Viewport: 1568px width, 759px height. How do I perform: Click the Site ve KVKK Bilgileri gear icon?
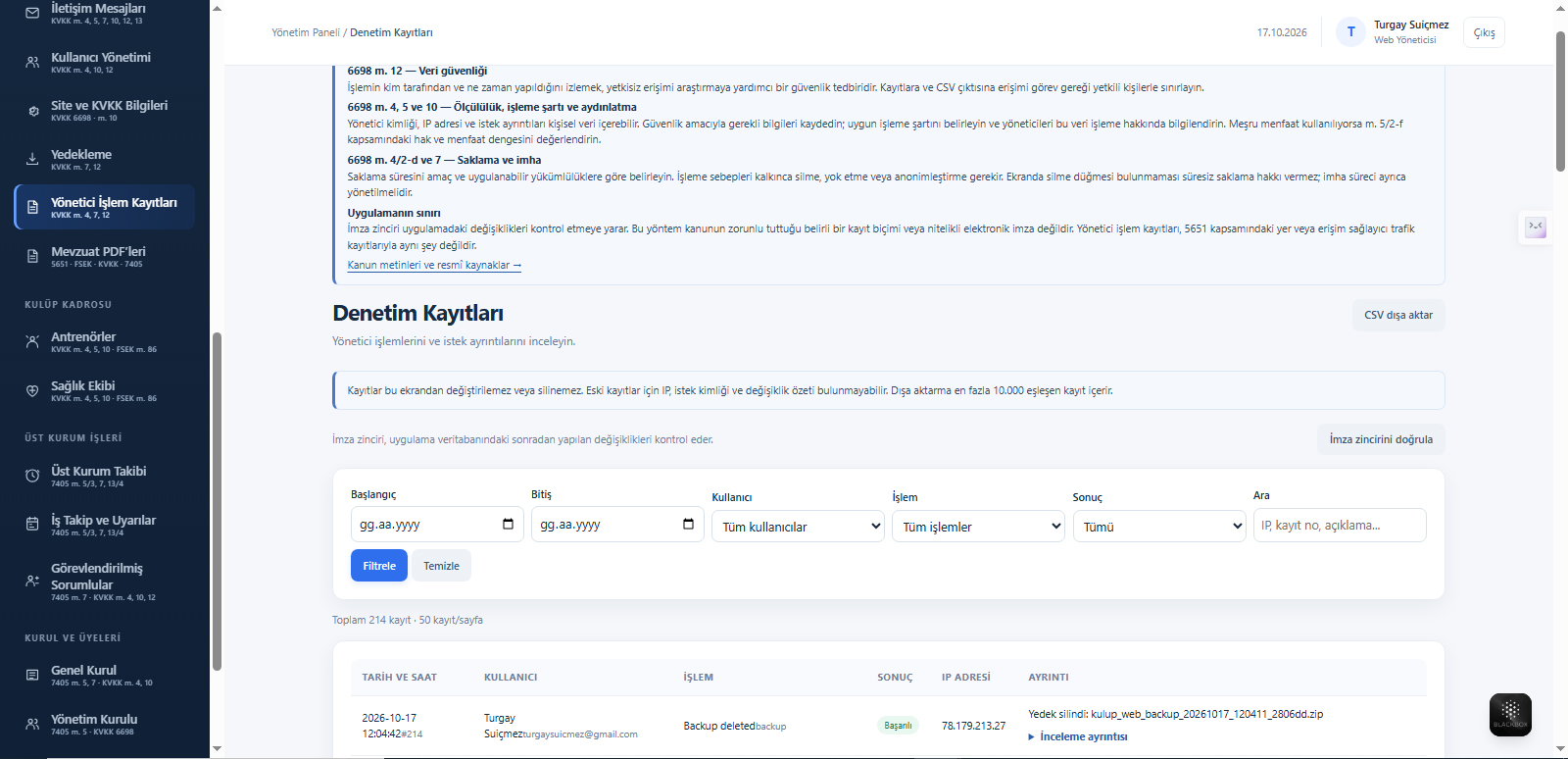(32, 111)
